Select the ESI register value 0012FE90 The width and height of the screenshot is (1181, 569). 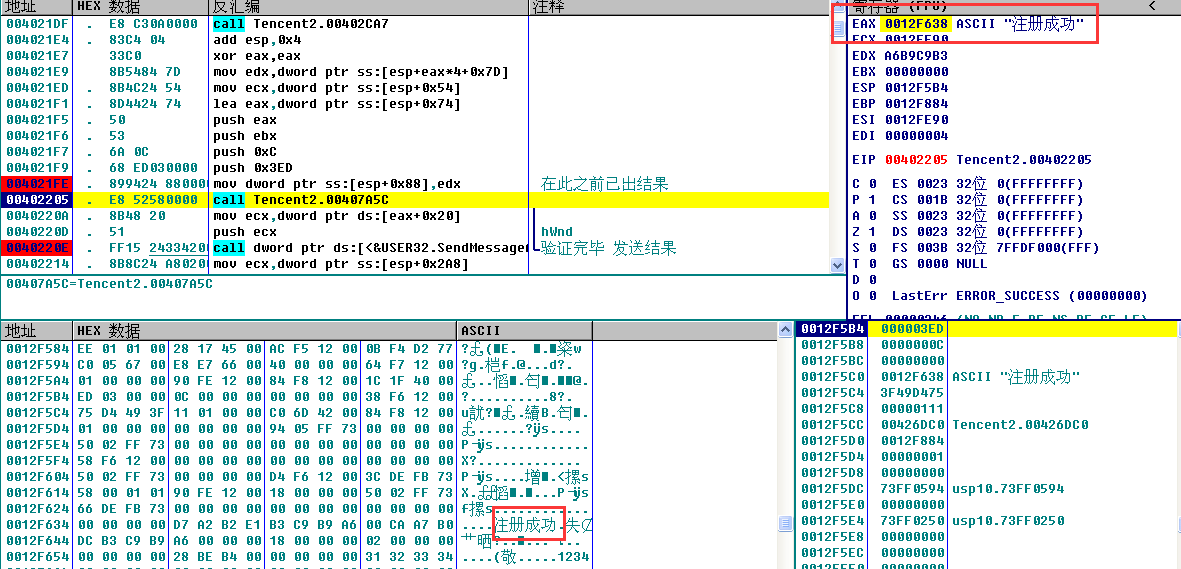[916, 120]
